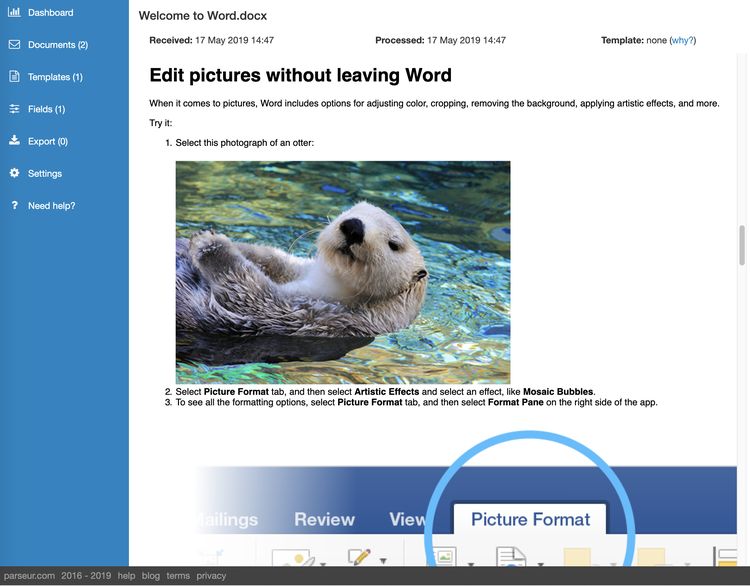This screenshot has height=586, width=750.
Task: Click the Export download icon
Action: (14, 140)
